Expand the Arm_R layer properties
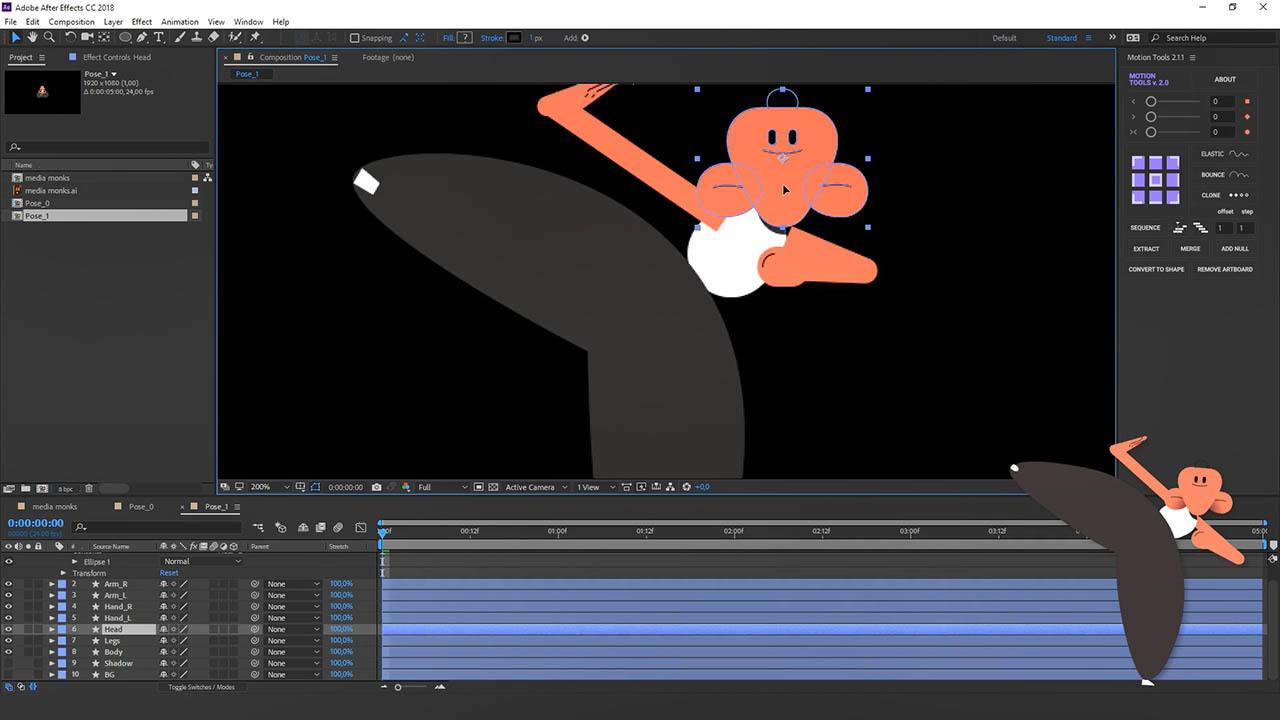Screen dimensions: 1280x720 (52, 584)
